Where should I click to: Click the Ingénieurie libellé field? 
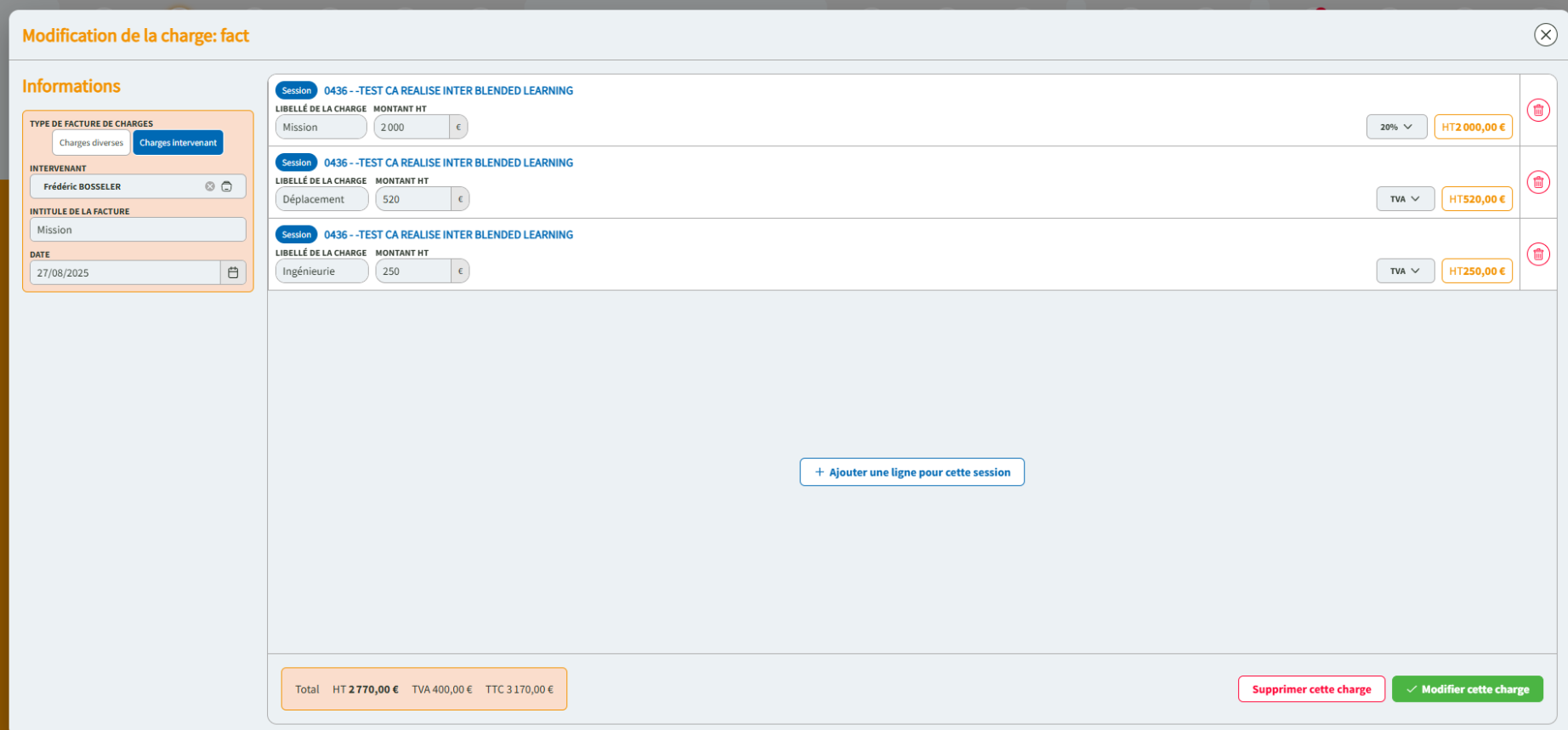321,271
